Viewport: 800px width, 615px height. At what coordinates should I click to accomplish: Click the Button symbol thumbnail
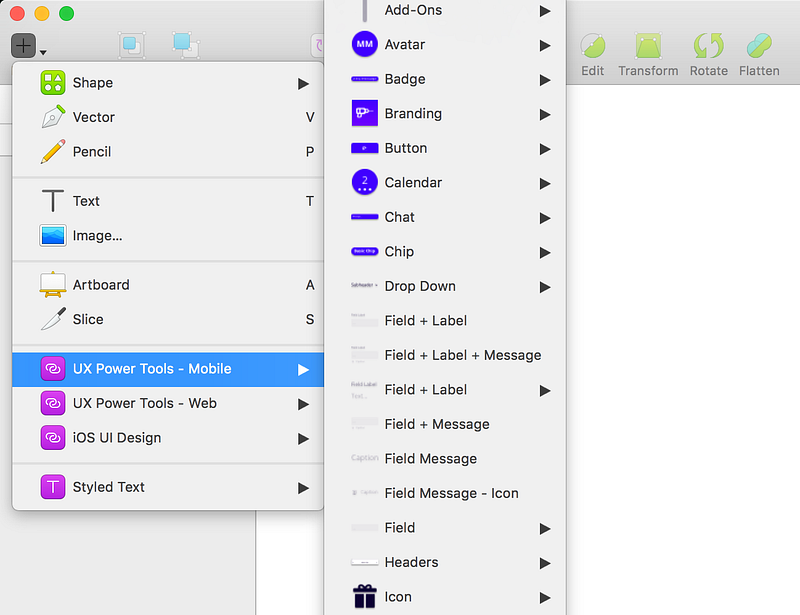[365, 148]
